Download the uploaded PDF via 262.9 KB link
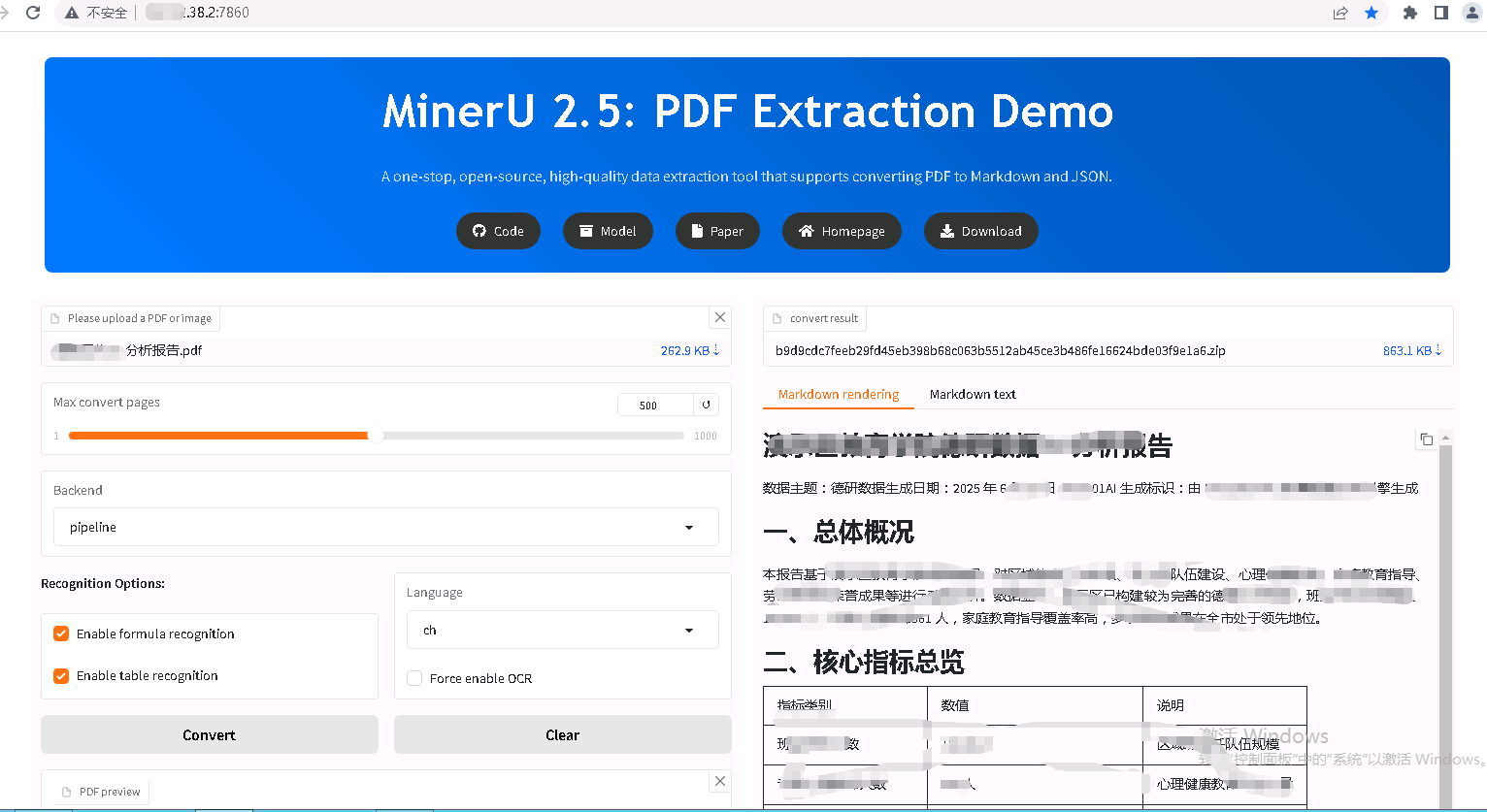Screen dimensions: 1487x812 coord(689,350)
